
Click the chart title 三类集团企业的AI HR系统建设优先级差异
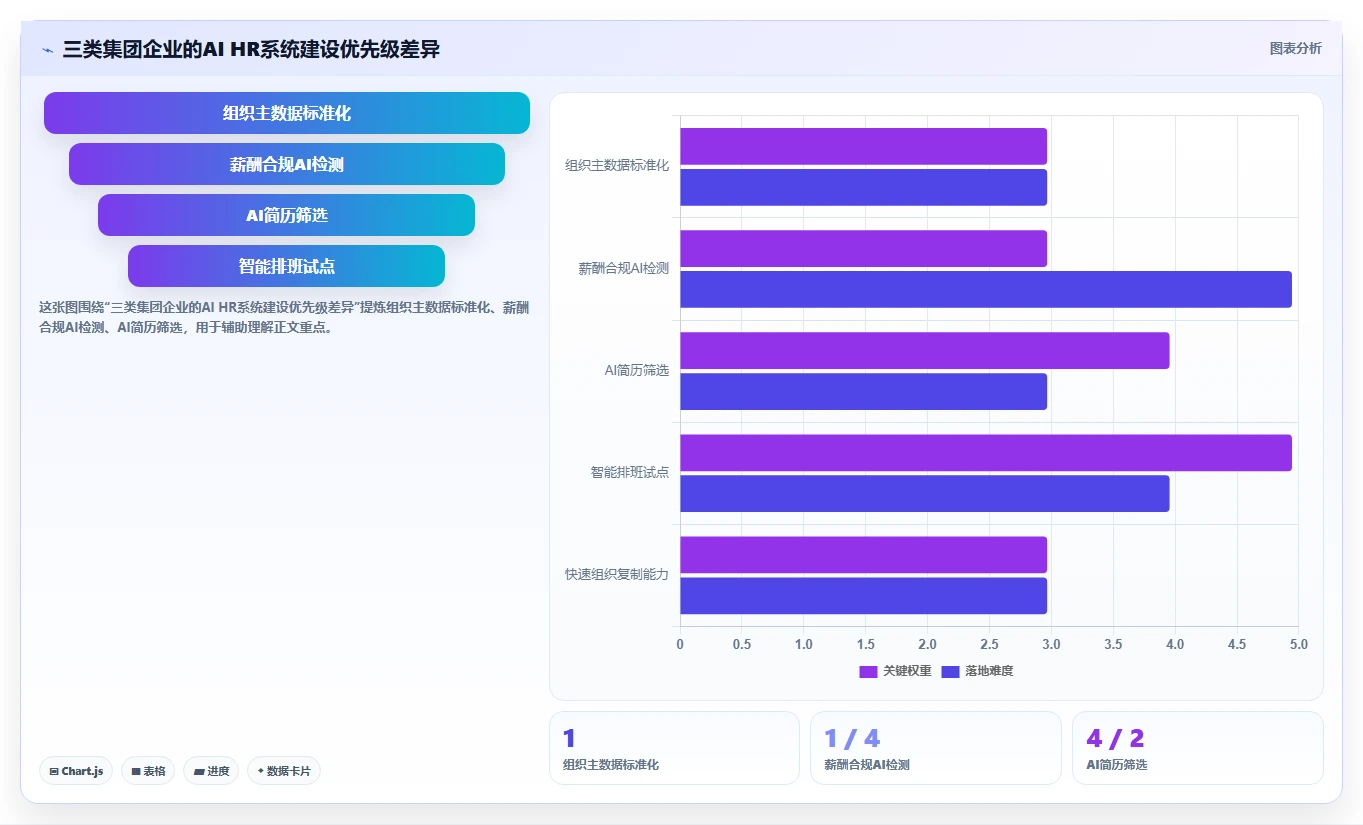(251, 49)
